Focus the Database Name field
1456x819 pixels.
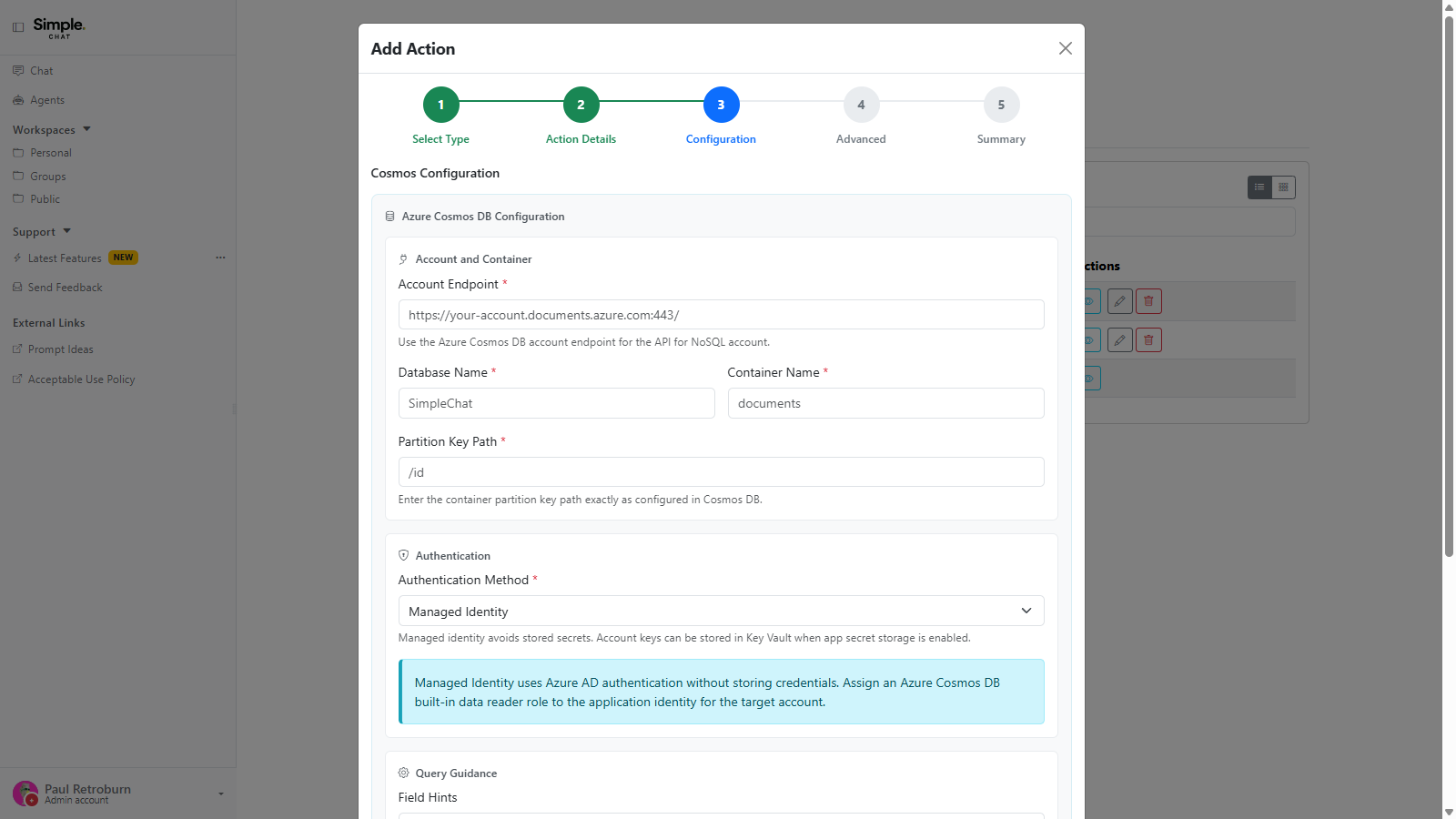click(x=556, y=403)
